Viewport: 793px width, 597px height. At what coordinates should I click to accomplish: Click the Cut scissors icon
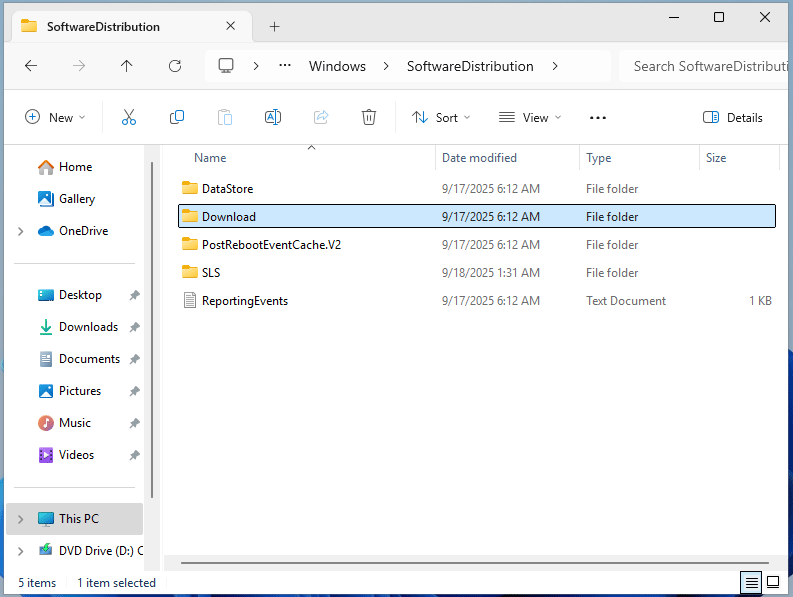[x=128, y=117]
